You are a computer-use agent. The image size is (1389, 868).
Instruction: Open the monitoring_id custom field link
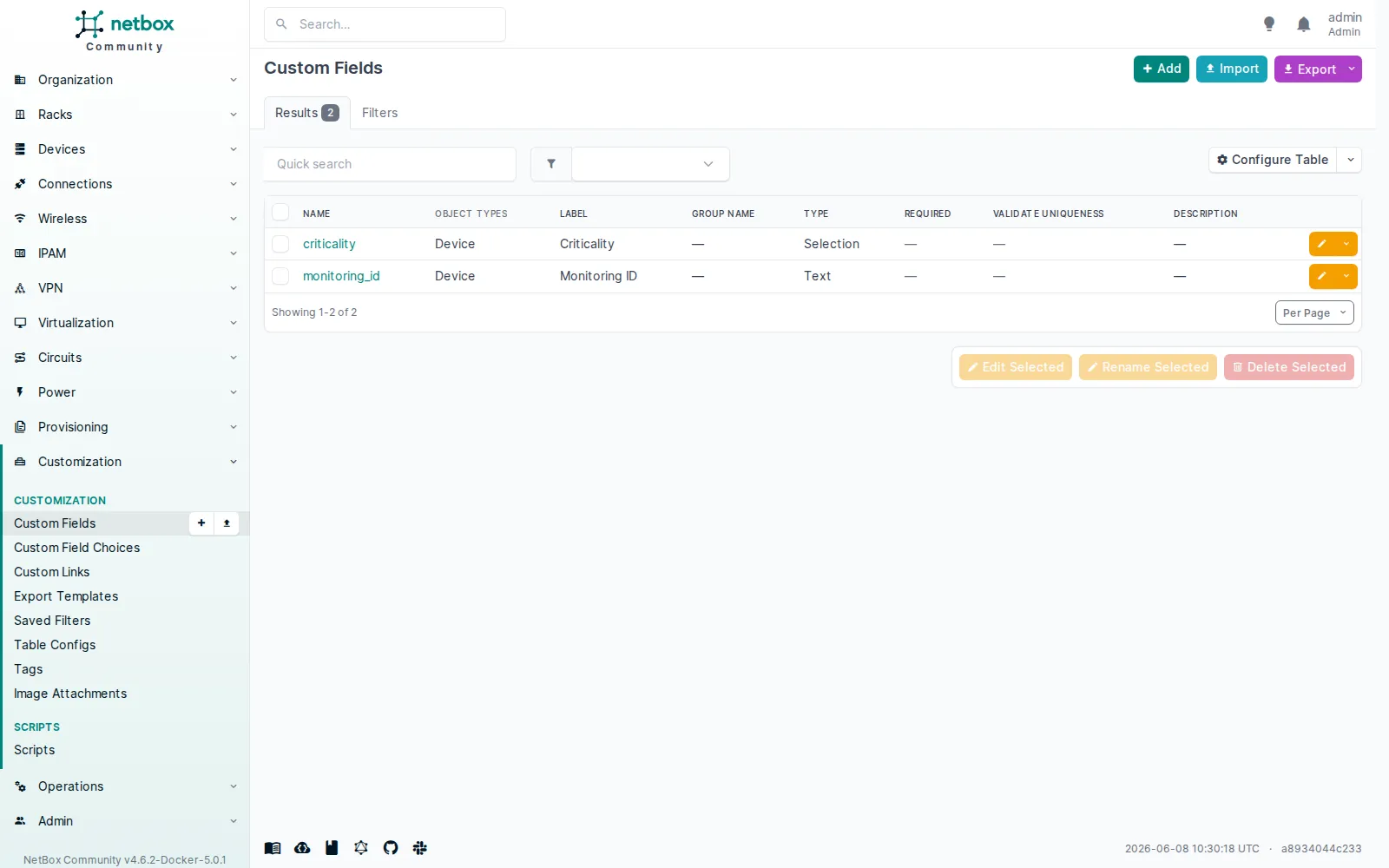pos(341,276)
